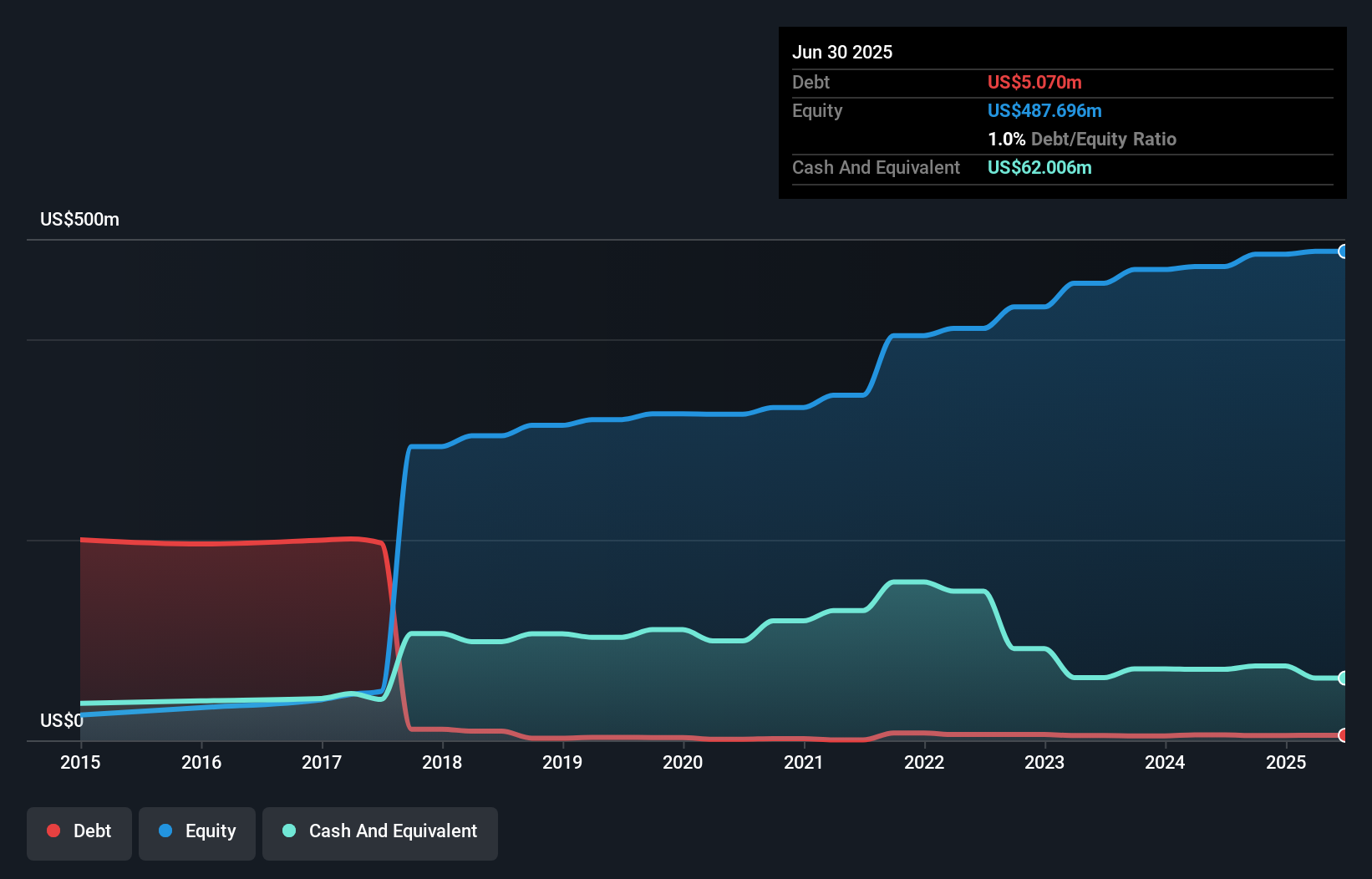This screenshot has height=879, width=1372.
Task: Click the US$500m y-axis label
Action: (x=79, y=220)
